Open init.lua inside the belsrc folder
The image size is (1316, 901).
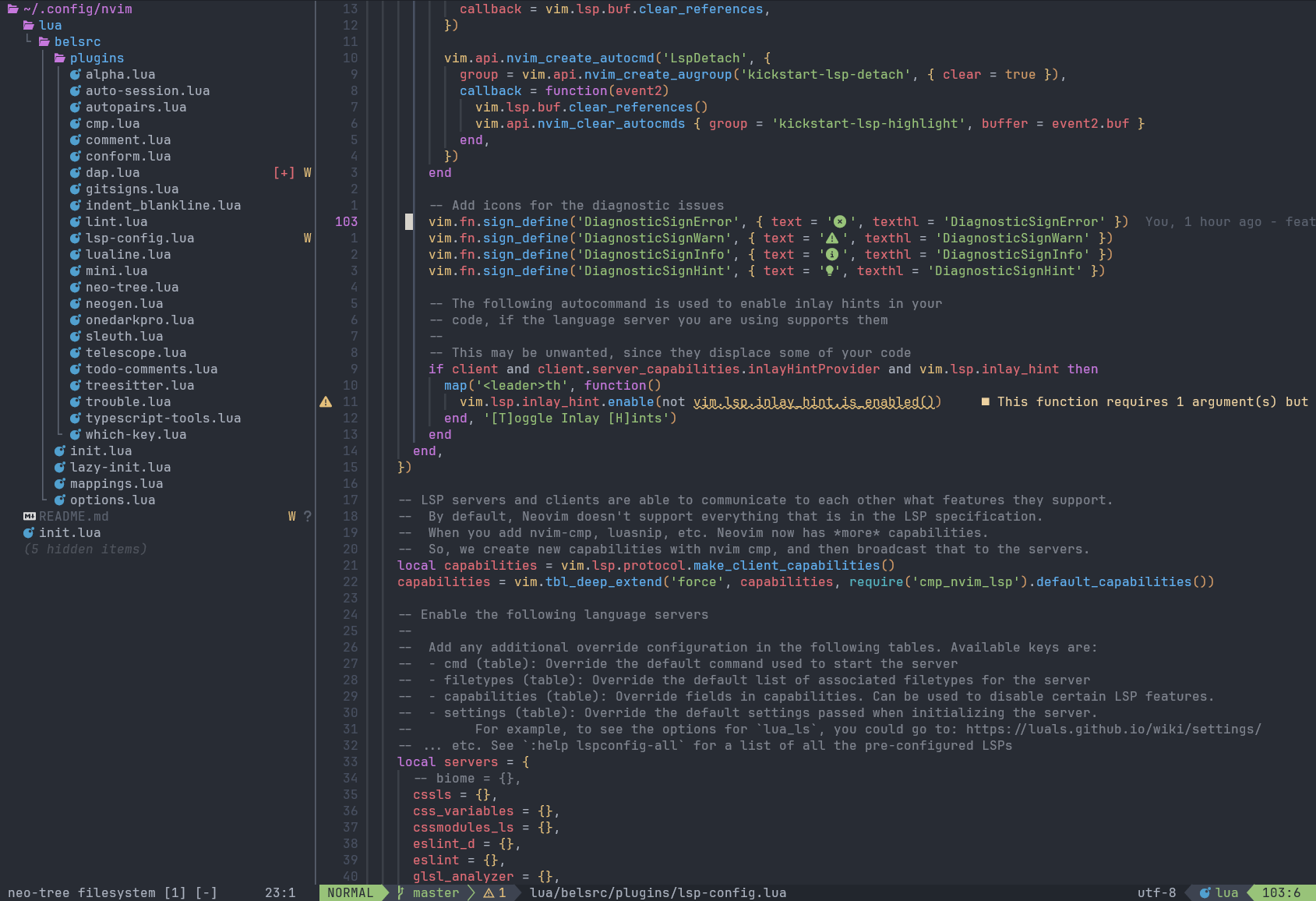pos(101,451)
